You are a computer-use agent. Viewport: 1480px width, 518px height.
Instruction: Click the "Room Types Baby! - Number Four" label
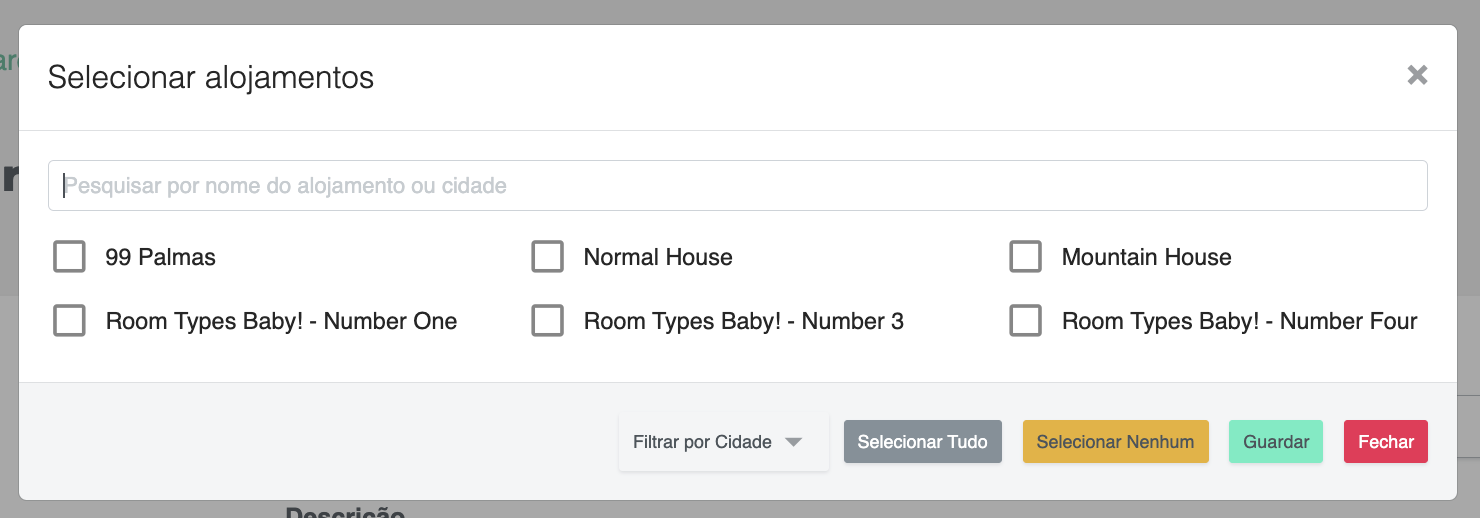click(x=1239, y=321)
